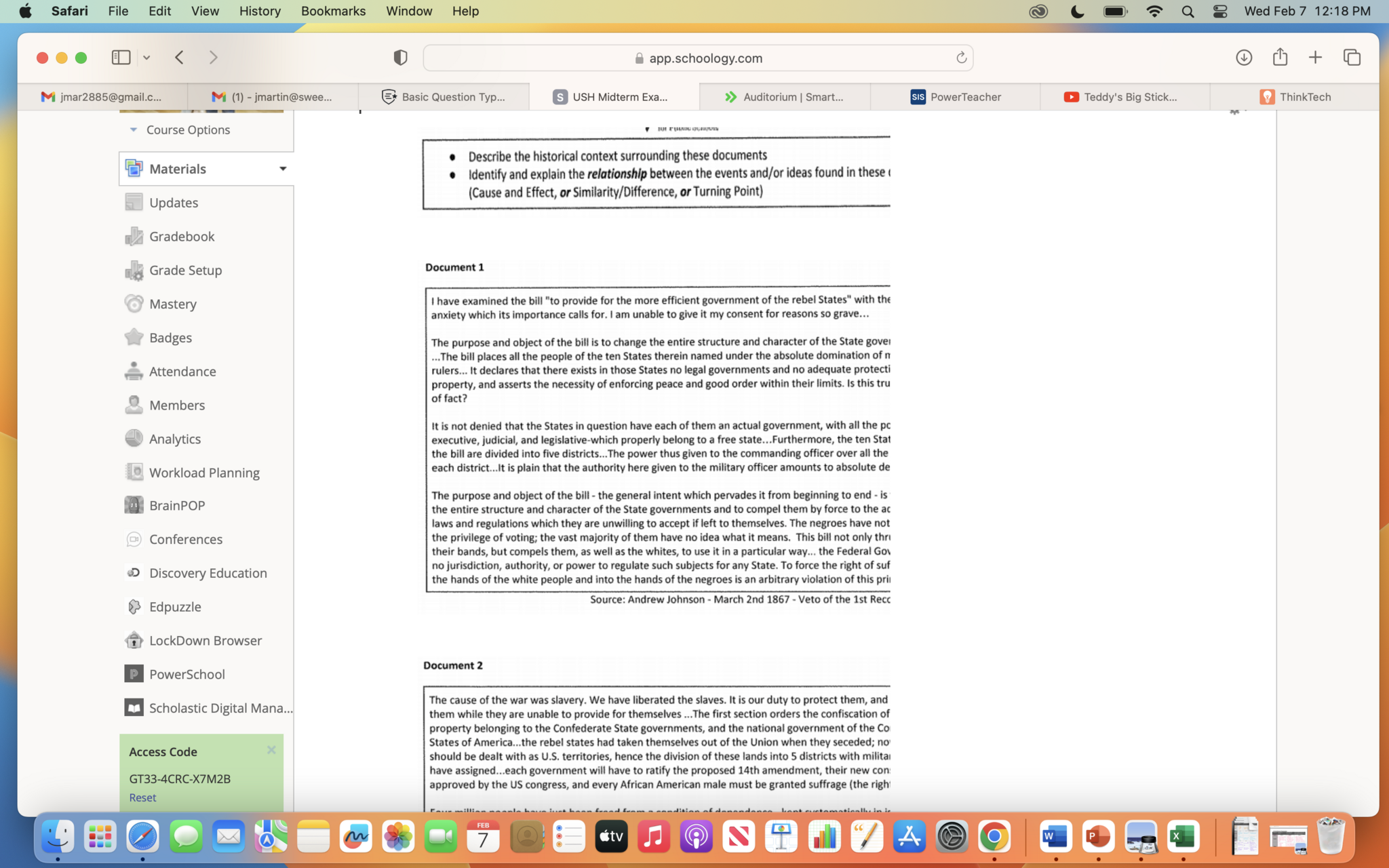Select the Badges star icon
Viewport: 1389px width, 868px height.
coord(134,337)
